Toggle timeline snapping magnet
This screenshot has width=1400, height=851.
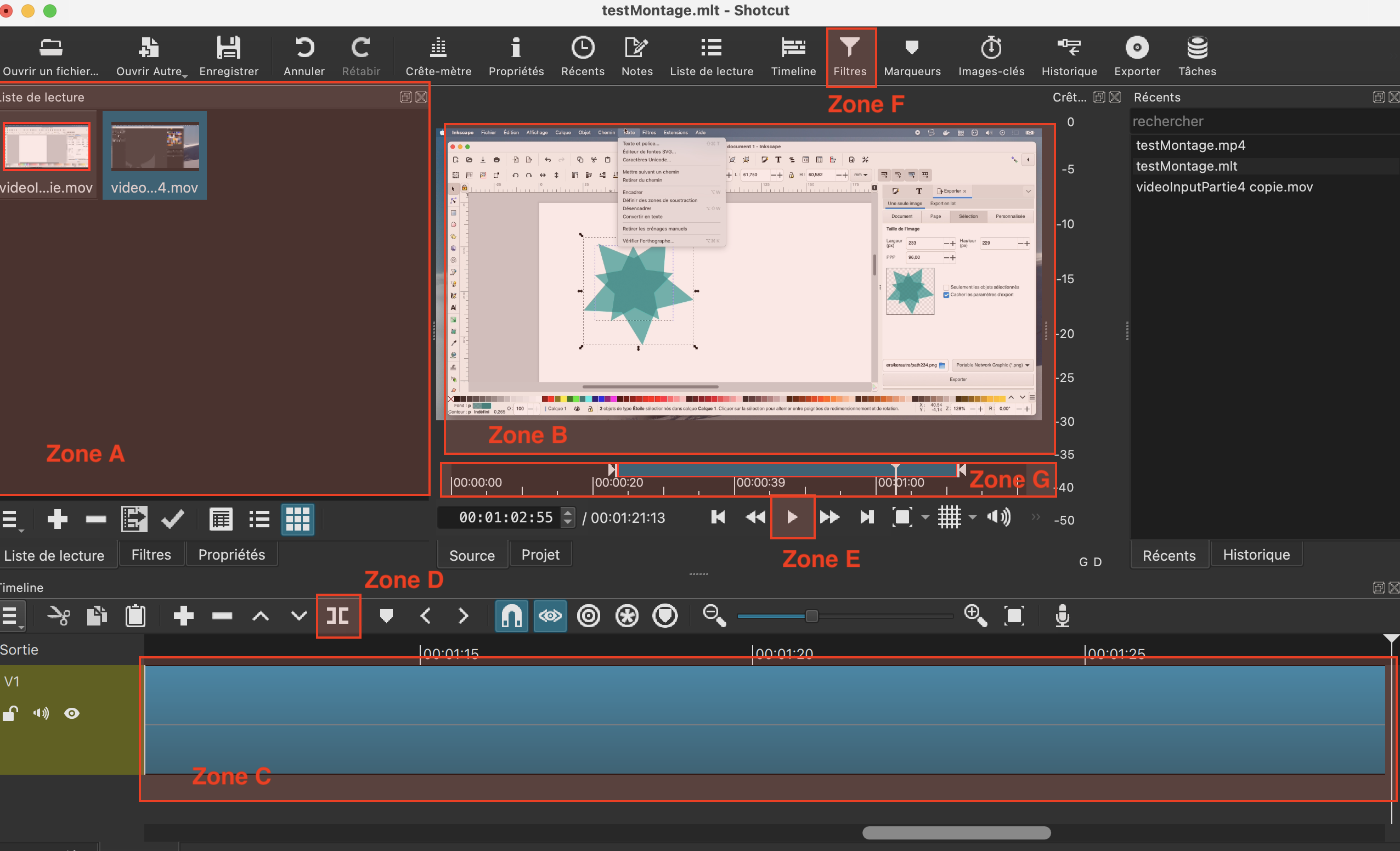[x=511, y=616]
